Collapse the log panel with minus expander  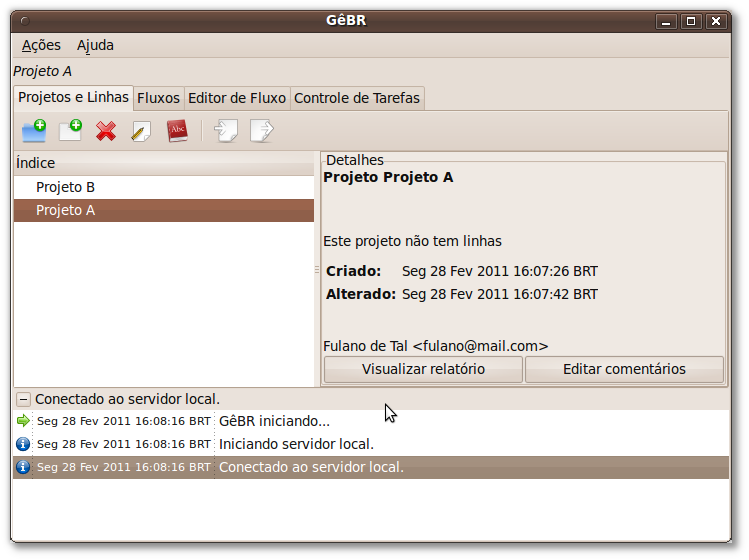(23, 399)
